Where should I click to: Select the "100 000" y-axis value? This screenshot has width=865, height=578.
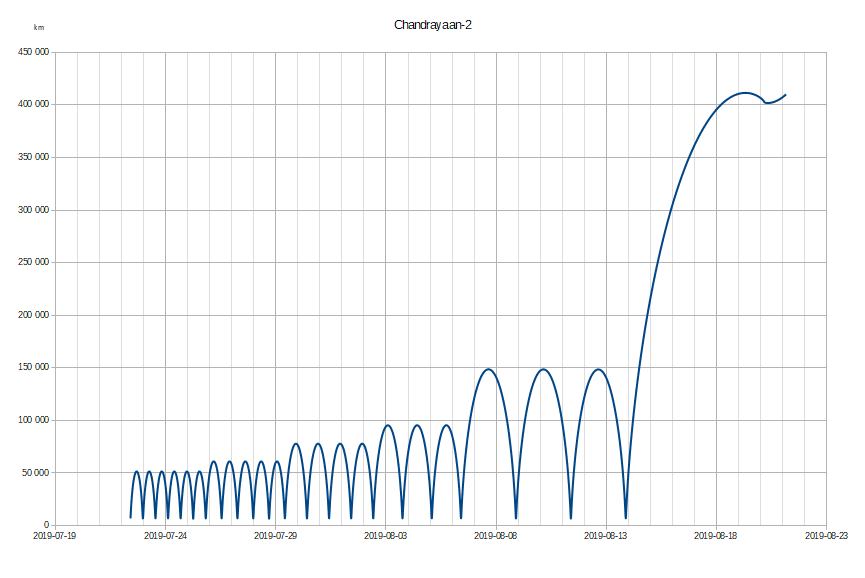pyautogui.click(x=34, y=420)
